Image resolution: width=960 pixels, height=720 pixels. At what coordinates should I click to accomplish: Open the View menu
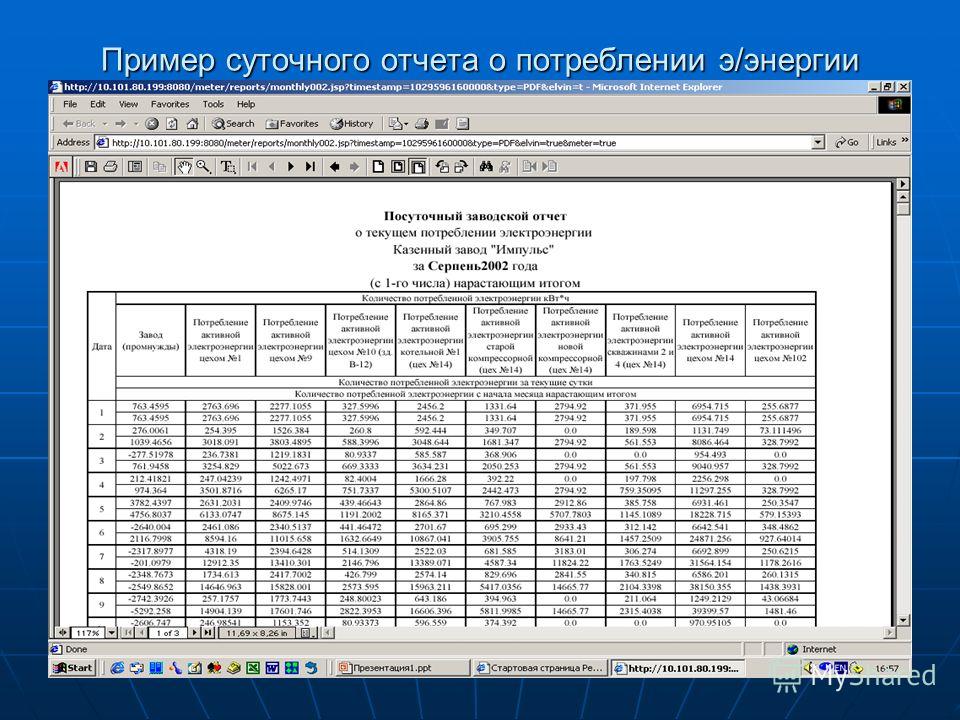128,104
